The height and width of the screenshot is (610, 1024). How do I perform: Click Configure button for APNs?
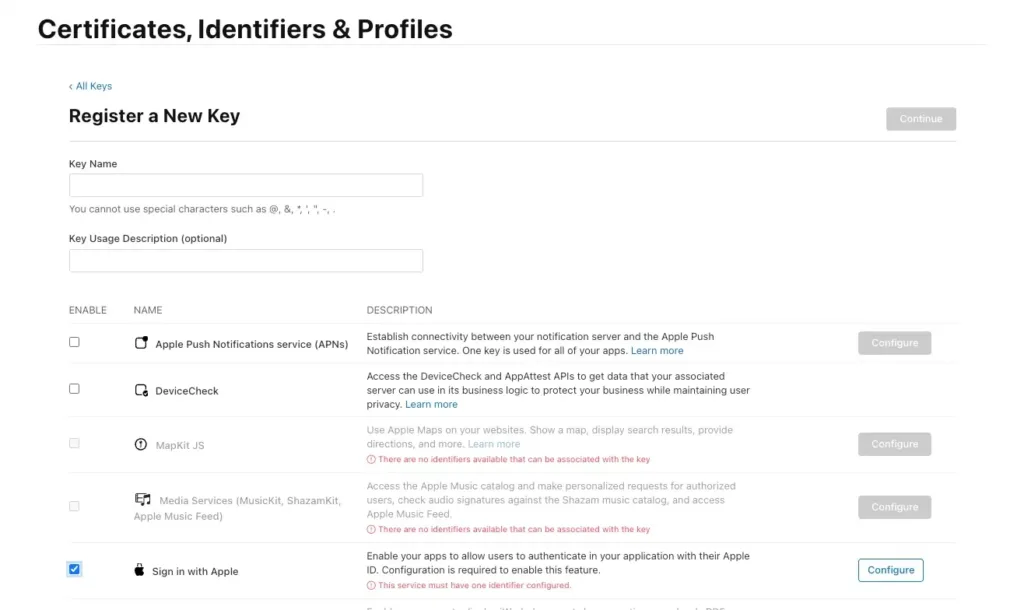(894, 343)
